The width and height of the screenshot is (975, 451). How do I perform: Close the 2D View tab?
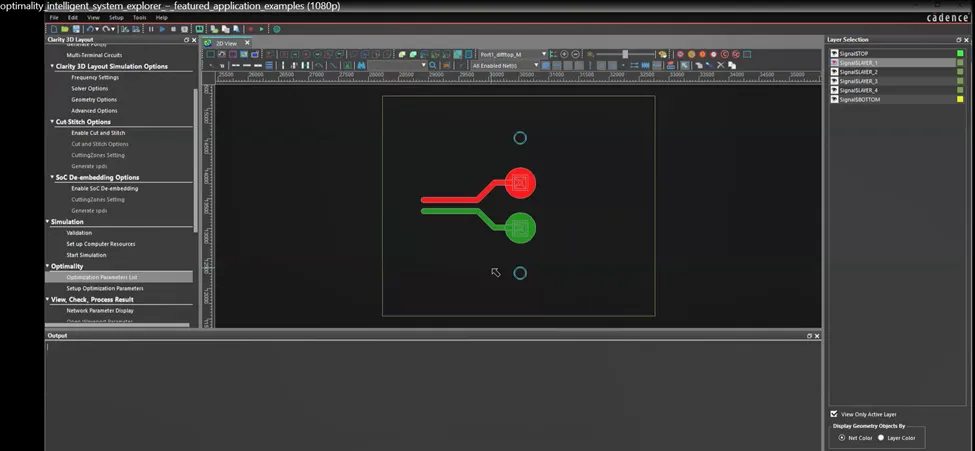click(x=246, y=43)
